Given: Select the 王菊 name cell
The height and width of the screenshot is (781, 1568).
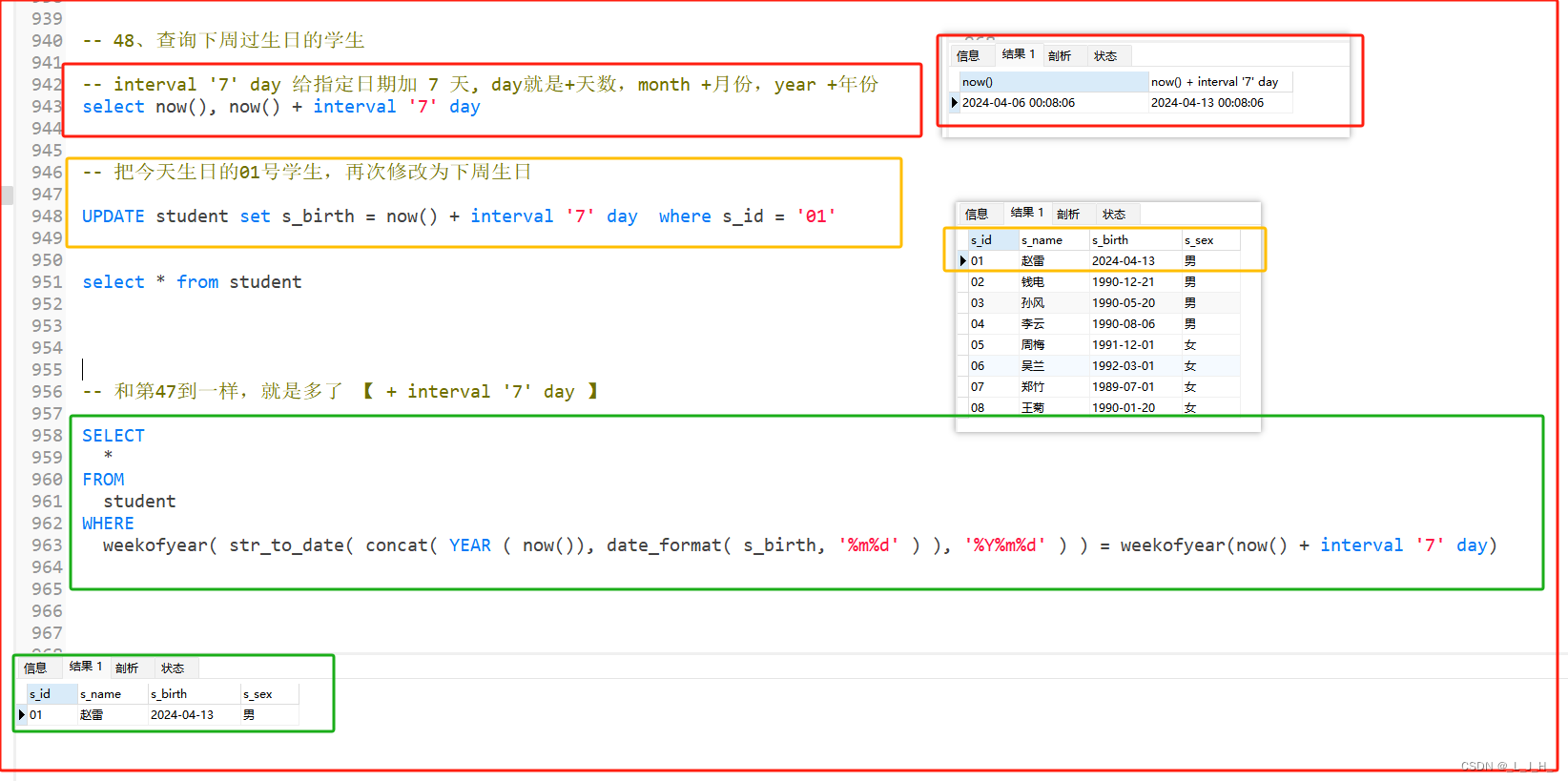Looking at the screenshot, I should [x=1054, y=408].
